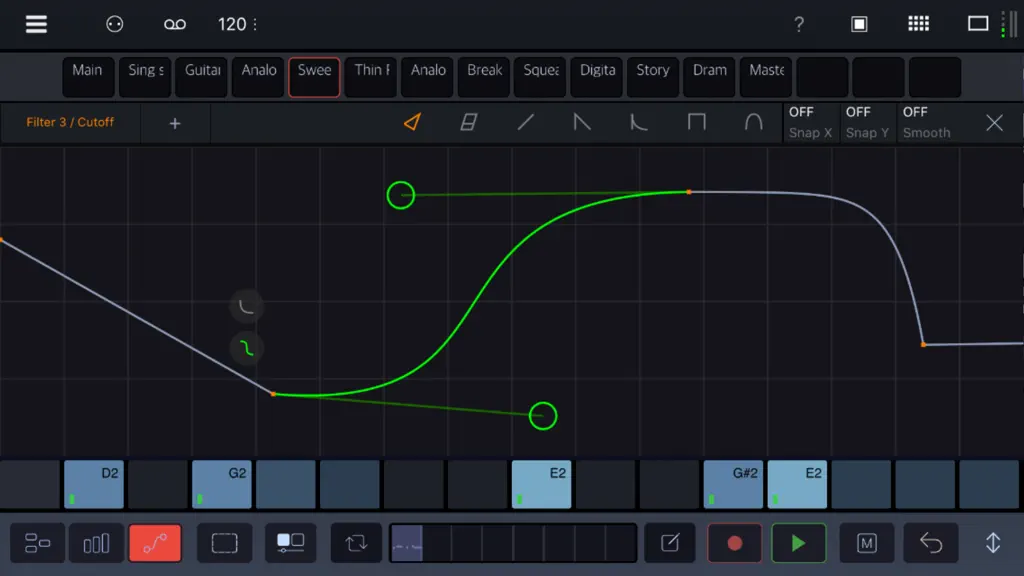Select the green S-curve segment type

[246, 348]
